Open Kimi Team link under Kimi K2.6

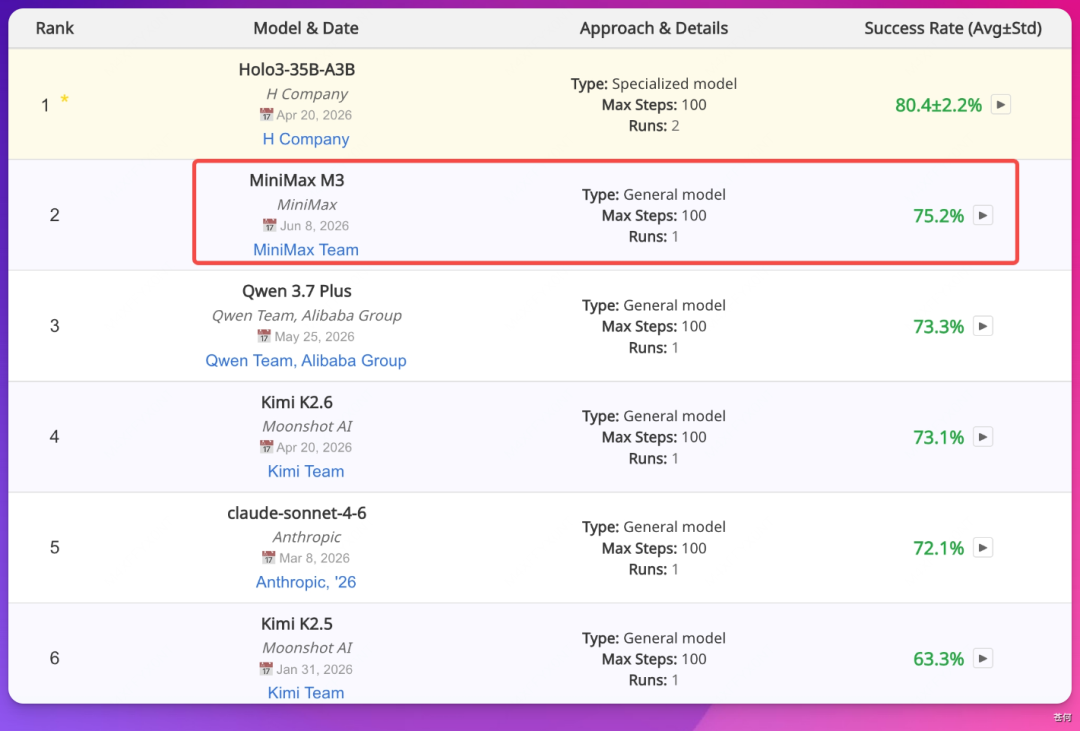click(x=306, y=471)
